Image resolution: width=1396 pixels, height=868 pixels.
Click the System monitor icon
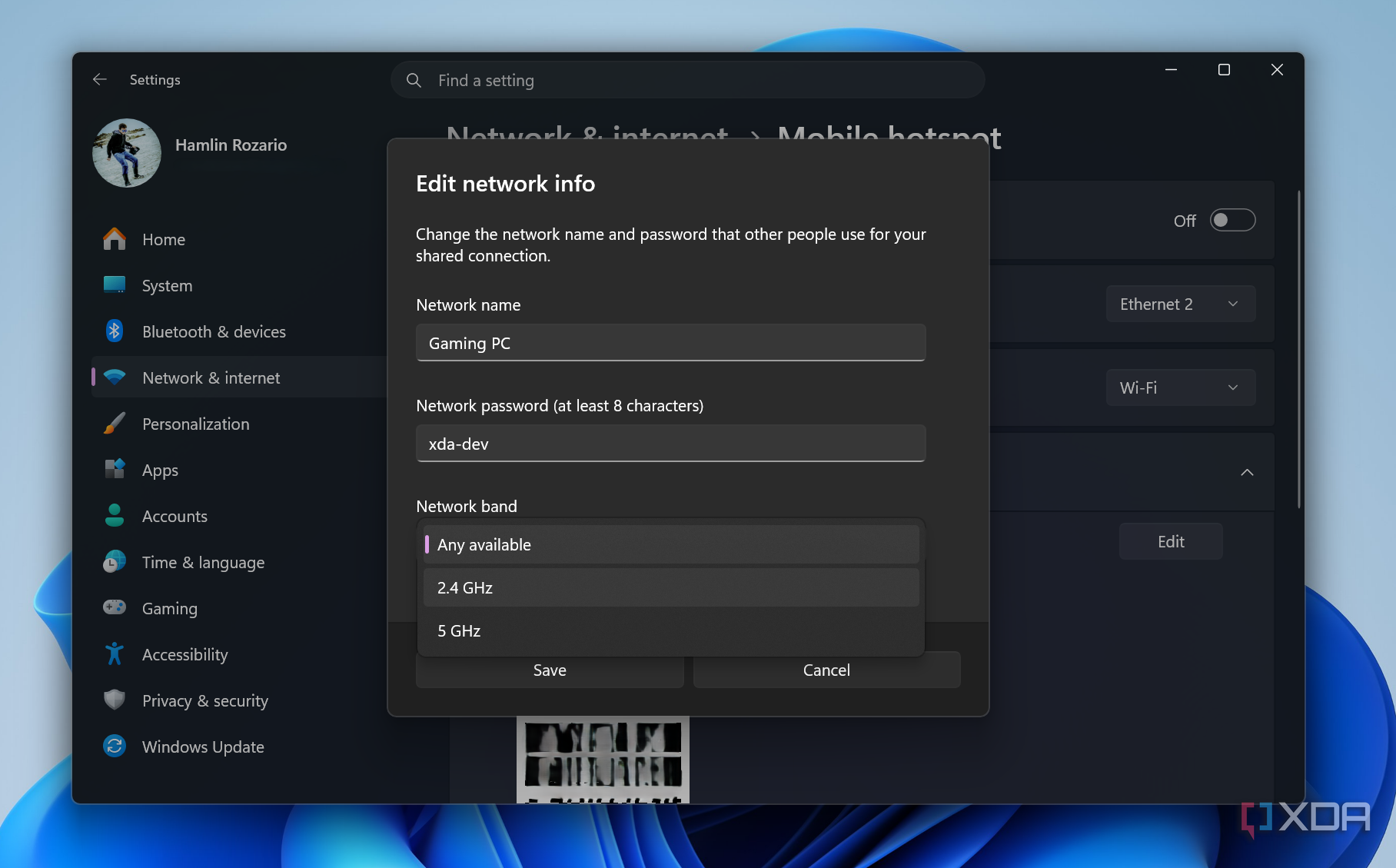(x=115, y=285)
